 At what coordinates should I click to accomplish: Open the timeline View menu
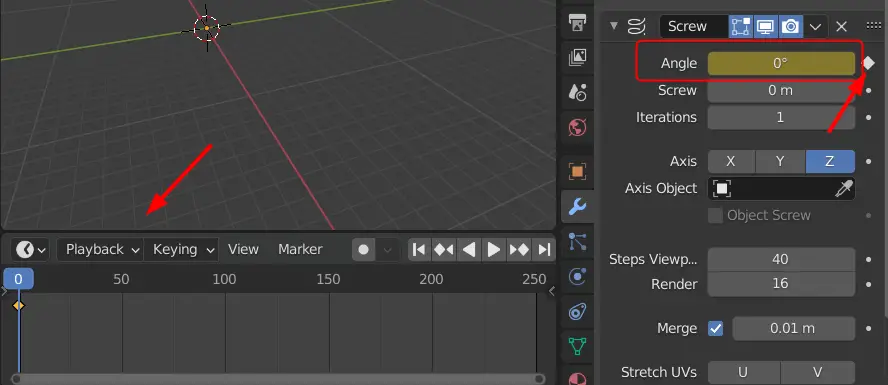tap(243, 249)
